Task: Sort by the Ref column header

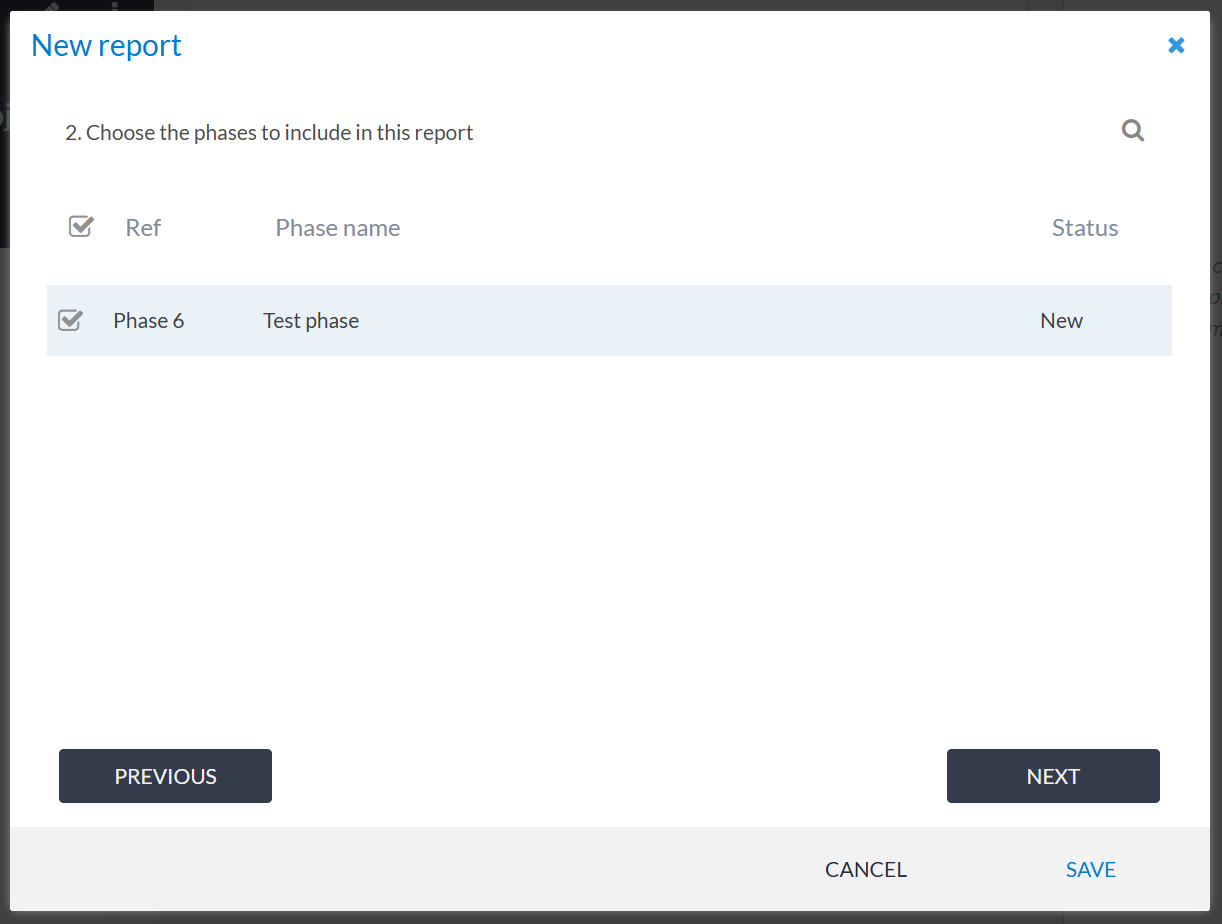Action: (143, 228)
